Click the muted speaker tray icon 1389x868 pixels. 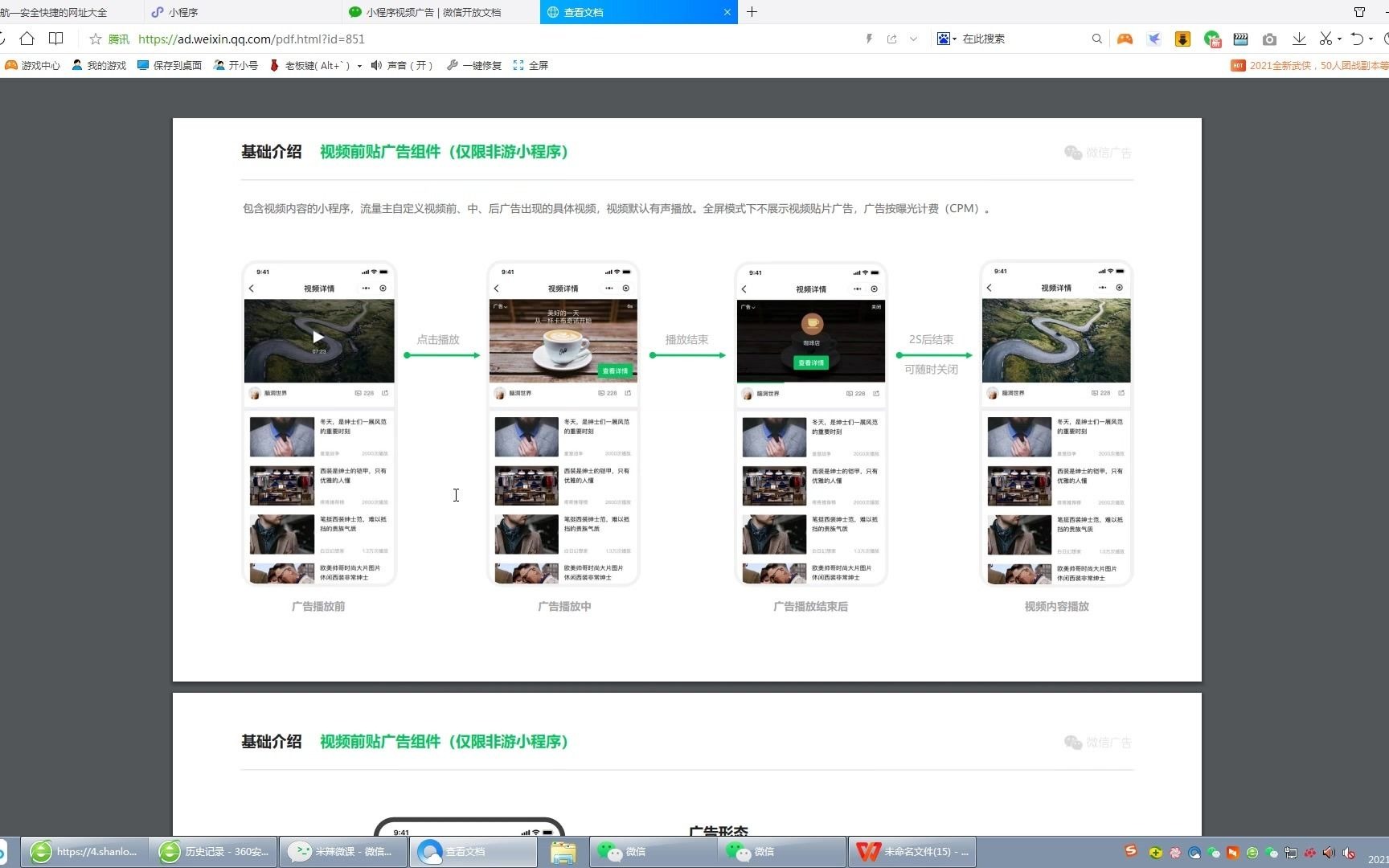[1349, 853]
